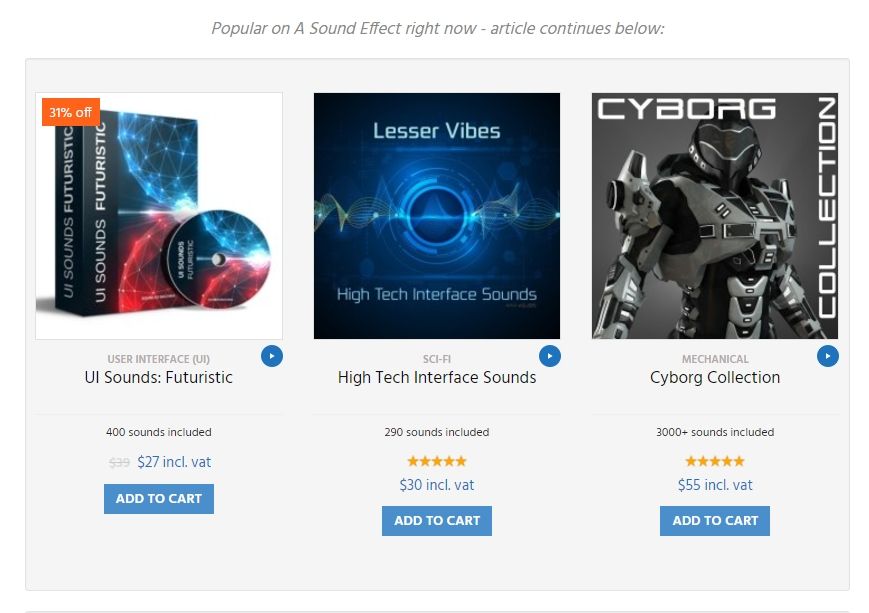This screenshot has height=613, width=869.
Task: View star rating for Cyborg Collection
Action: (x=715, y=461)
